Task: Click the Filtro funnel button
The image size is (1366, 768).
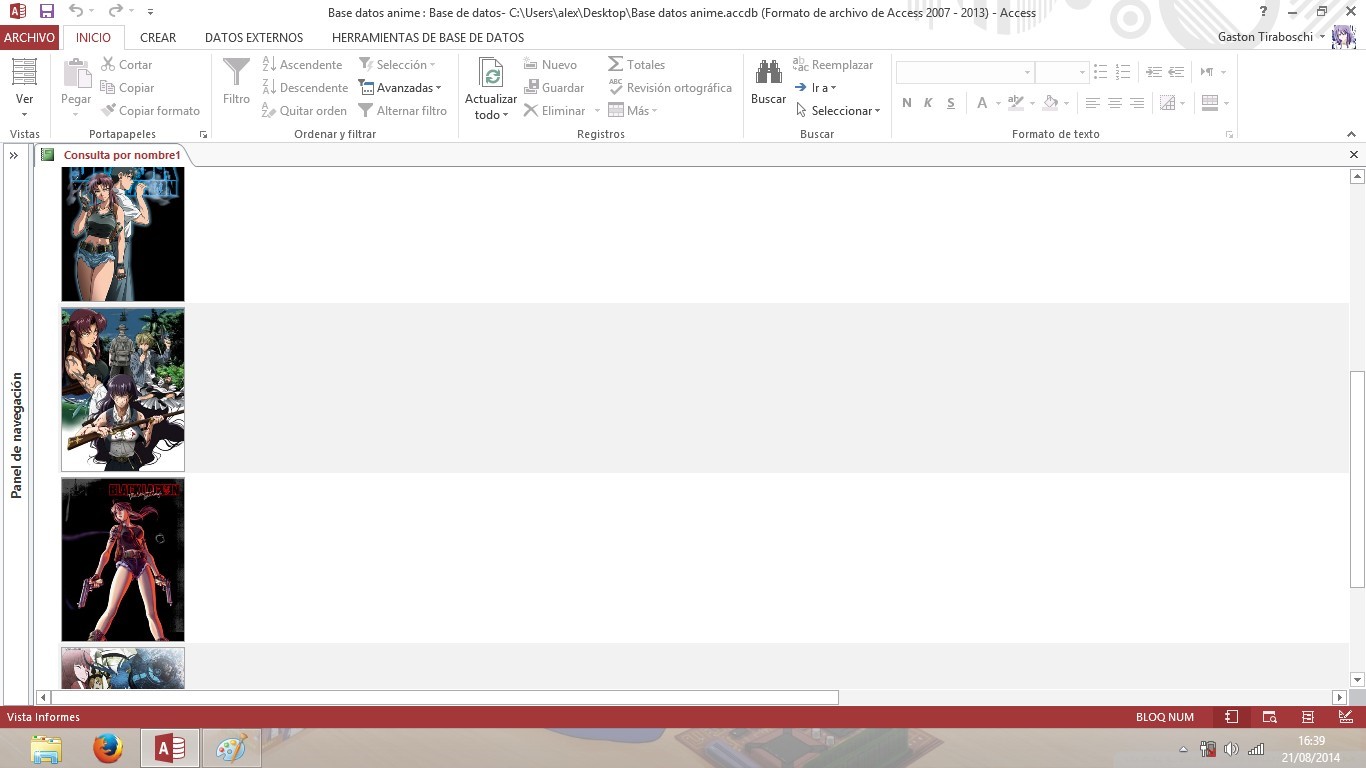Action: click(x=236, y=81)
